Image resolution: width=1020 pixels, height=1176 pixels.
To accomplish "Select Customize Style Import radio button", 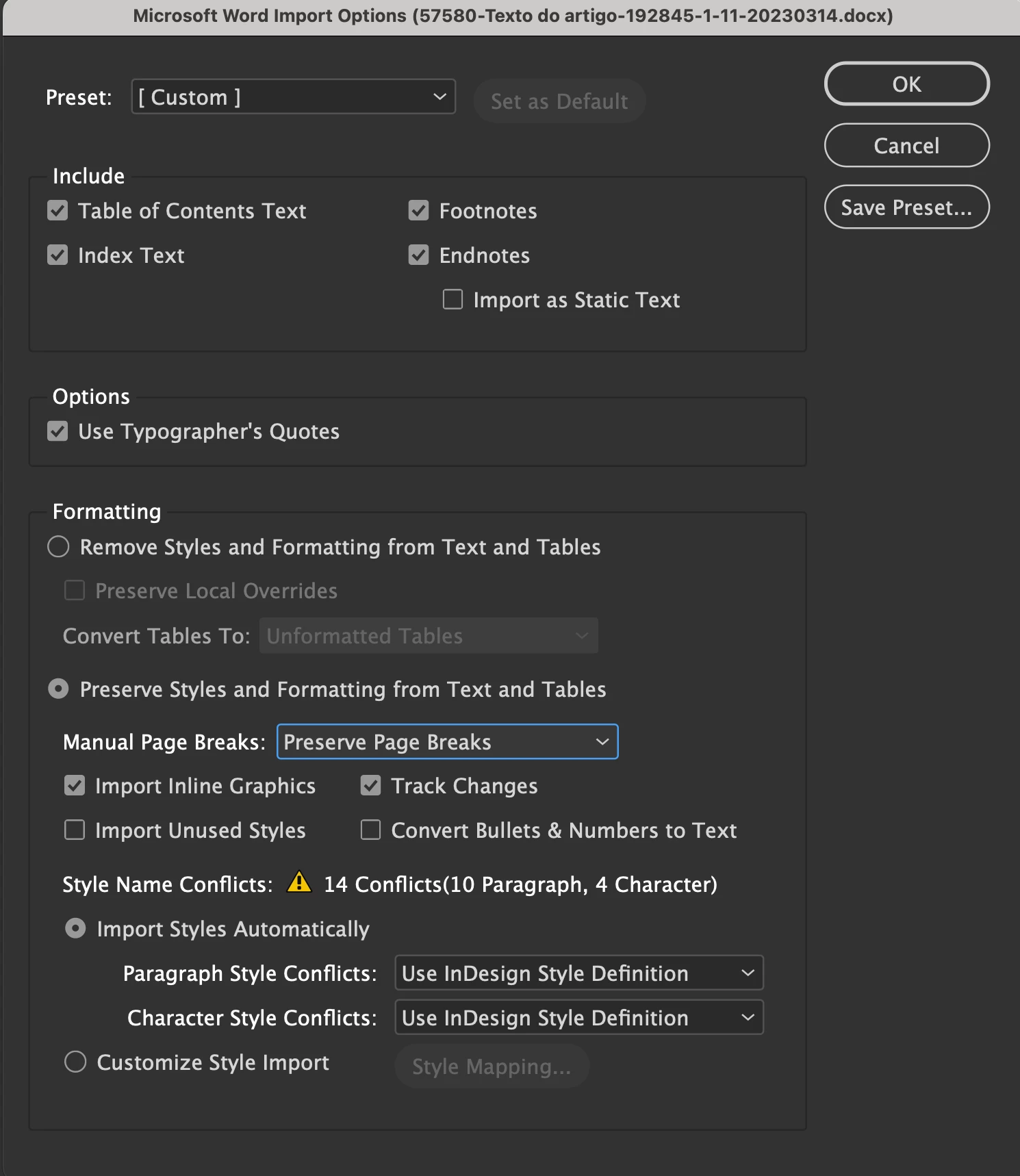I will click(x=75, y=1062).
